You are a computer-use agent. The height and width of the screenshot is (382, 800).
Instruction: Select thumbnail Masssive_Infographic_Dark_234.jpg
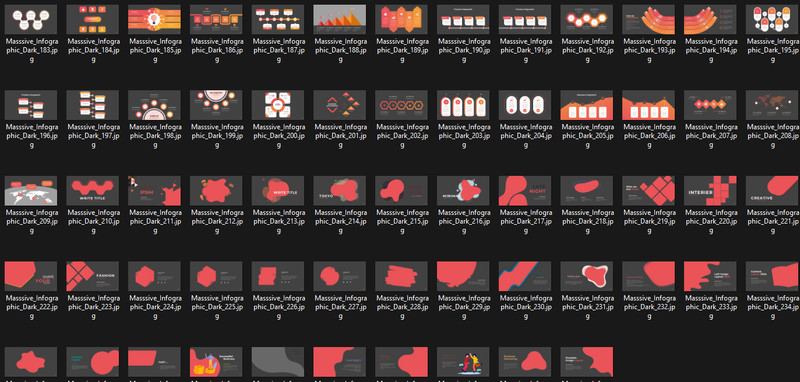[771, 276]
